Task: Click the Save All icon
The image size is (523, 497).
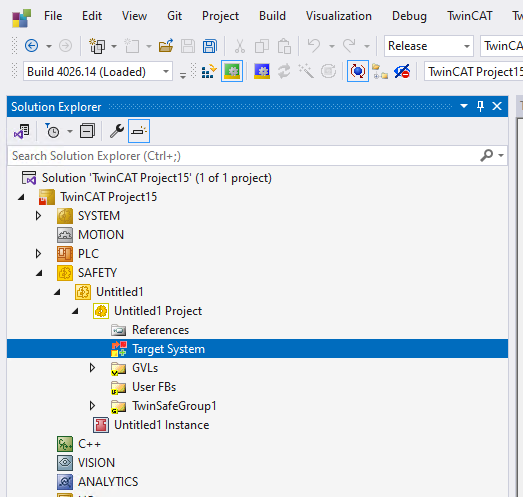Action: tap(209, 46)
